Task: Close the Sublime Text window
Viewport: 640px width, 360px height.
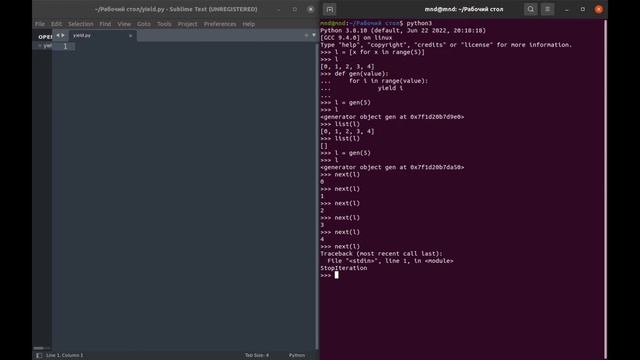Action: tap(311, 9)
